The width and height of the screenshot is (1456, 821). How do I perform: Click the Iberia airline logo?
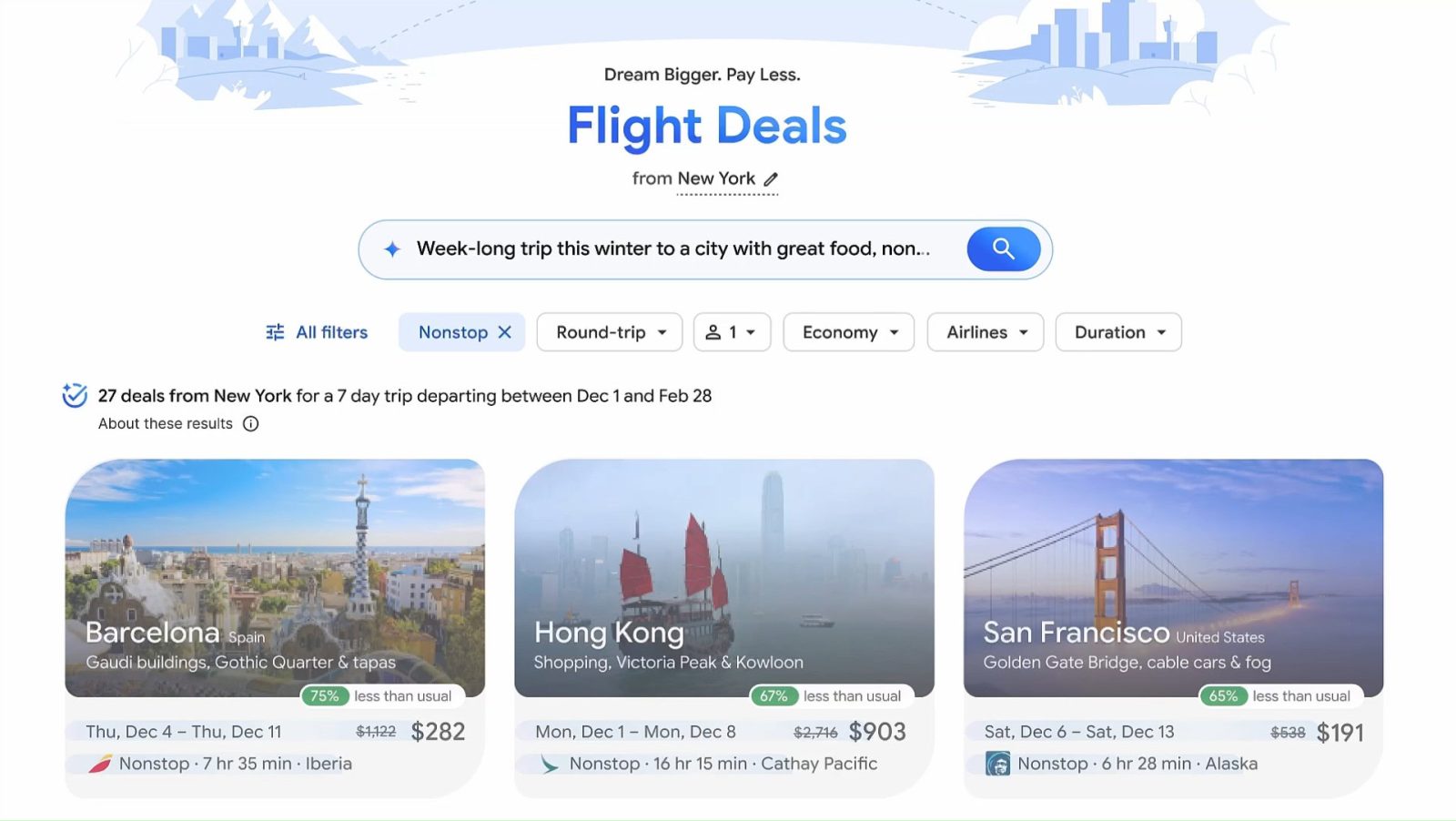(99, 764)
